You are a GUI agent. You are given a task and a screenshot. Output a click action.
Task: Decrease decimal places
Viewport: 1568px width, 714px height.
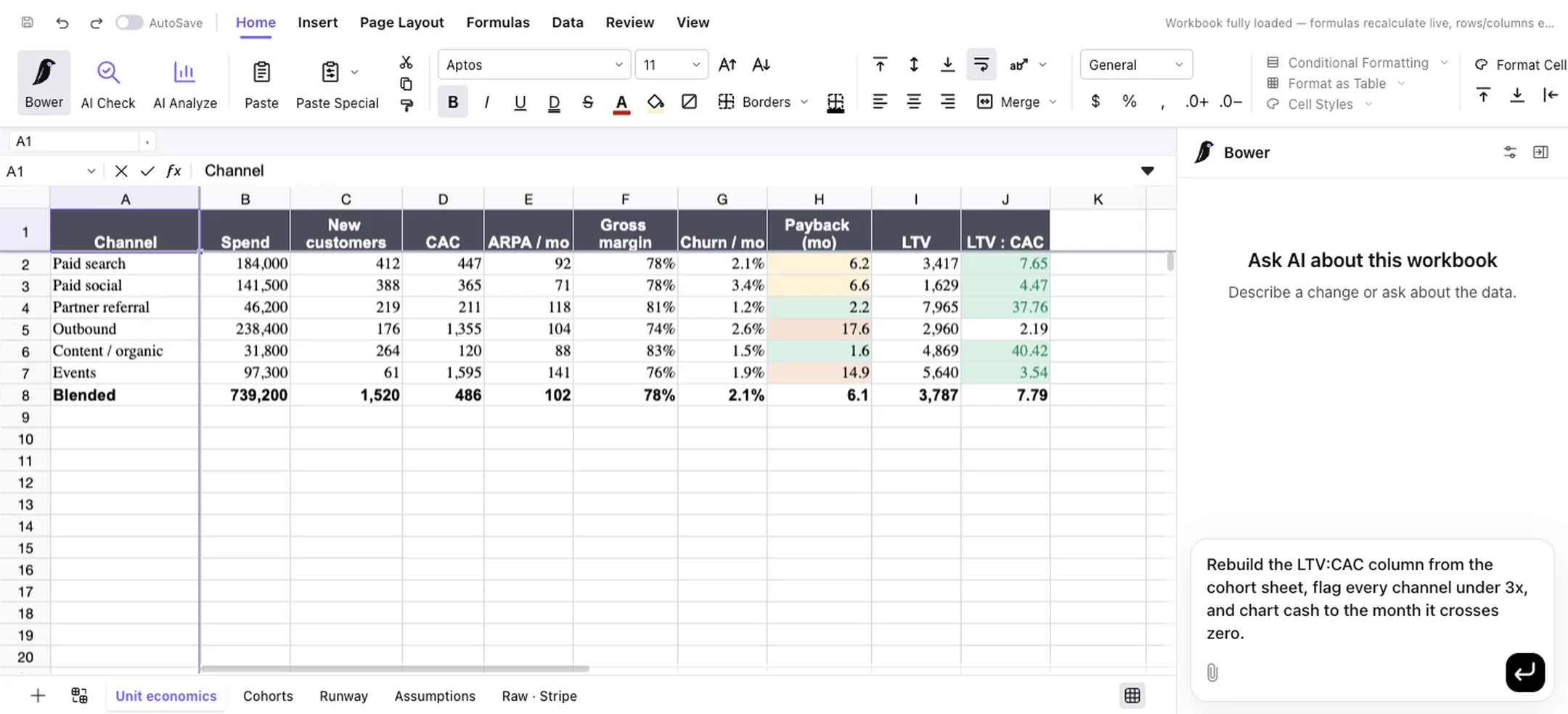pos(1231,102)
